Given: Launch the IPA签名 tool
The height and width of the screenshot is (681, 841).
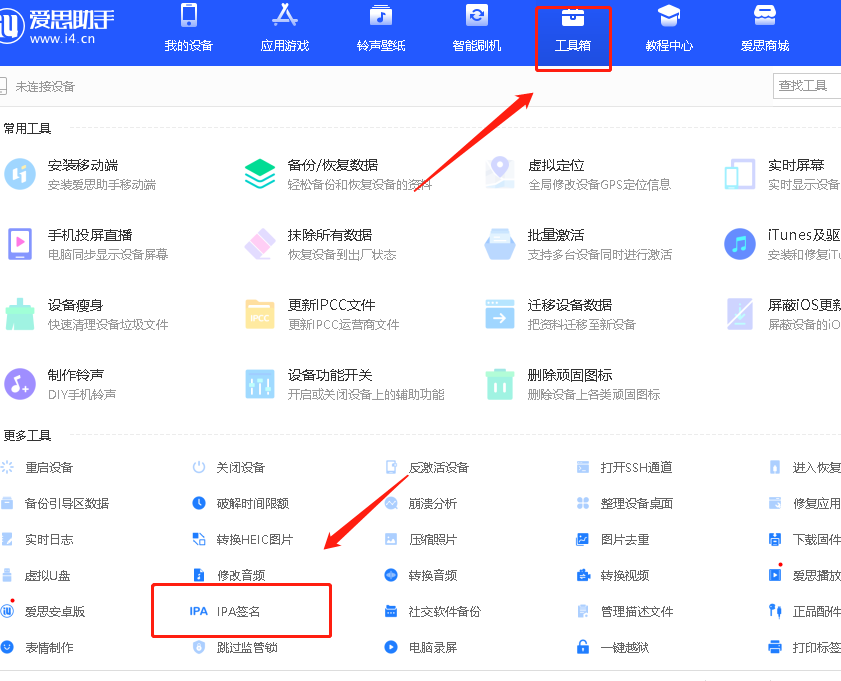Looking at the screenshot, I should pos(225,611).
